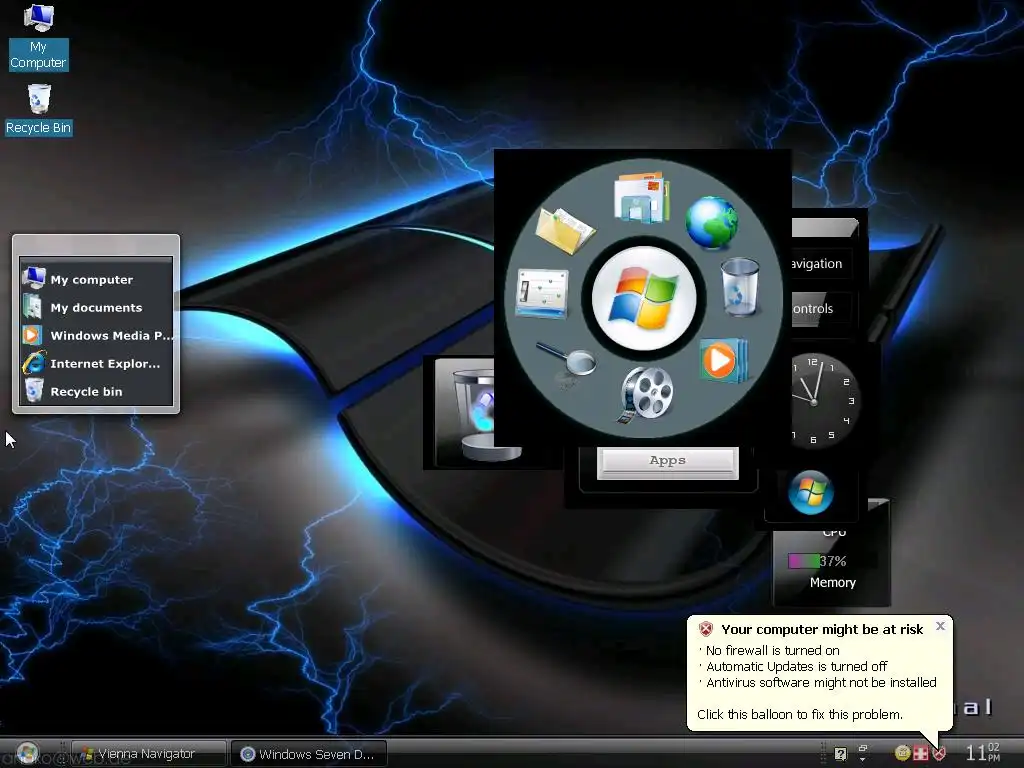This screenshot has width=1024, height=768.
Task: Open the magnifier search icon in the circular launcher
Action: point(566,360)
